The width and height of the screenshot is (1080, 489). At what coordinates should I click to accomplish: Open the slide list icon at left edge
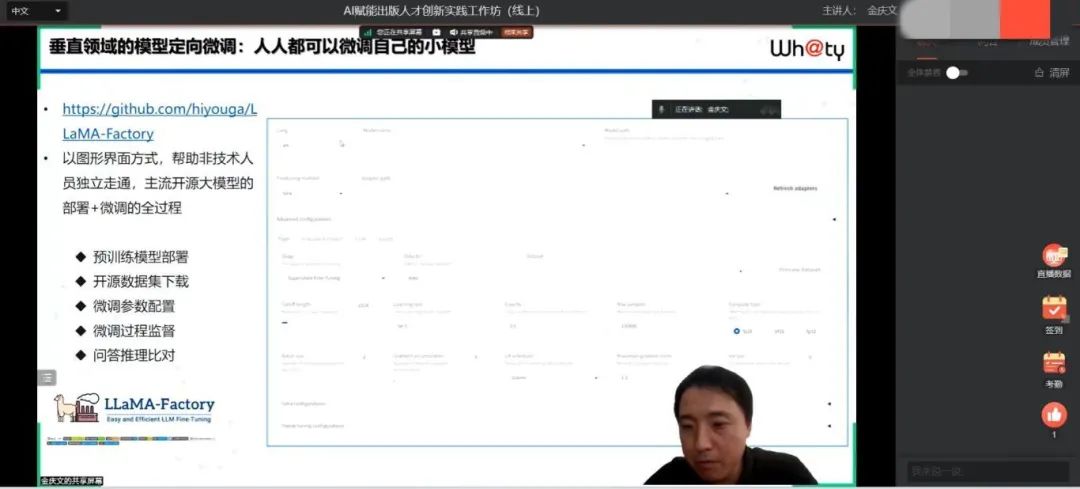[46, 377]
